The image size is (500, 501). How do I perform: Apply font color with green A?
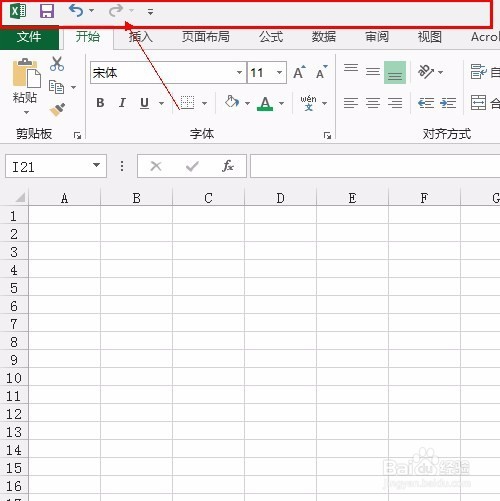click(x=265, y=103)
